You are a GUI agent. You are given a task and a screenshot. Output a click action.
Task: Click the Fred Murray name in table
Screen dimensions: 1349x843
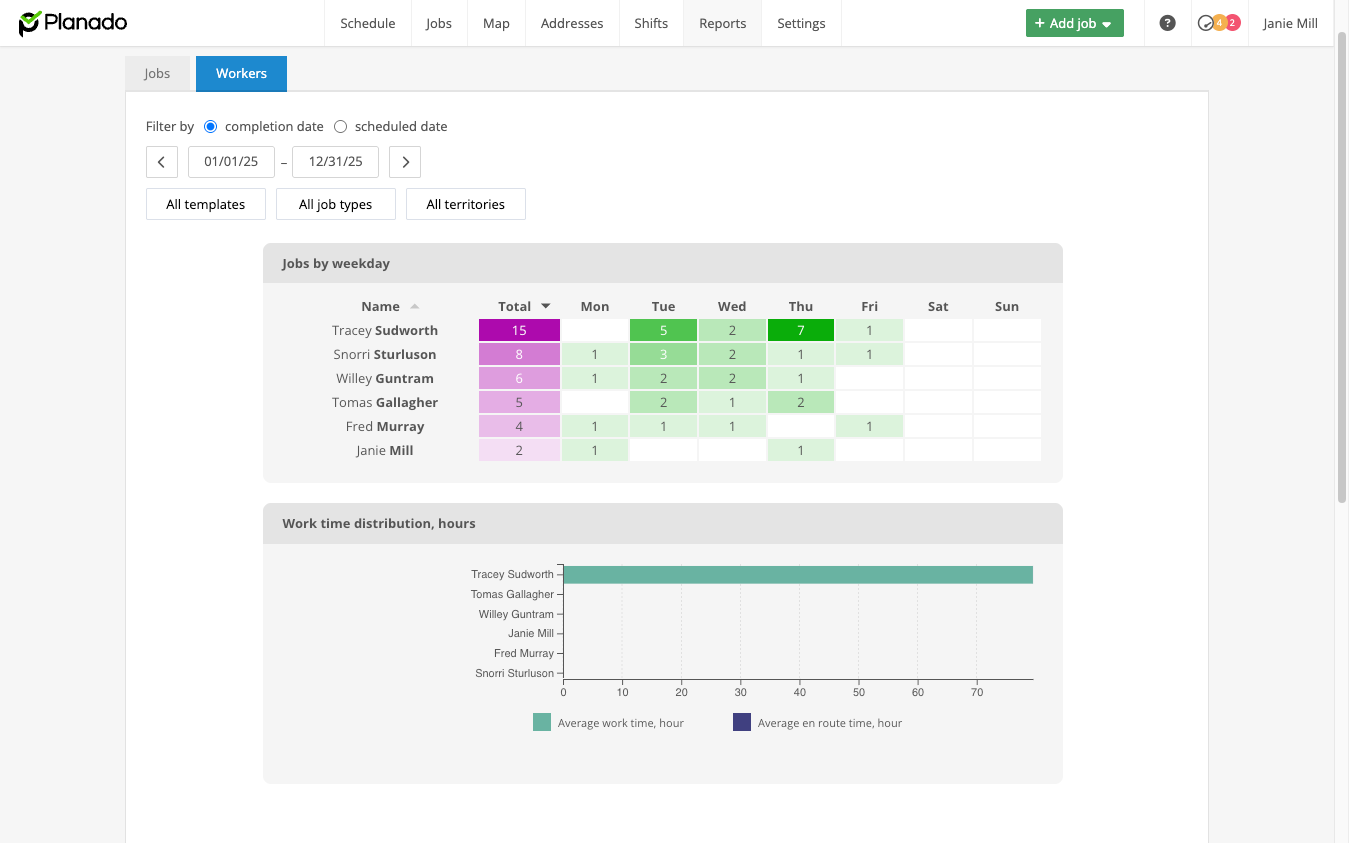(x=385, y=427)
